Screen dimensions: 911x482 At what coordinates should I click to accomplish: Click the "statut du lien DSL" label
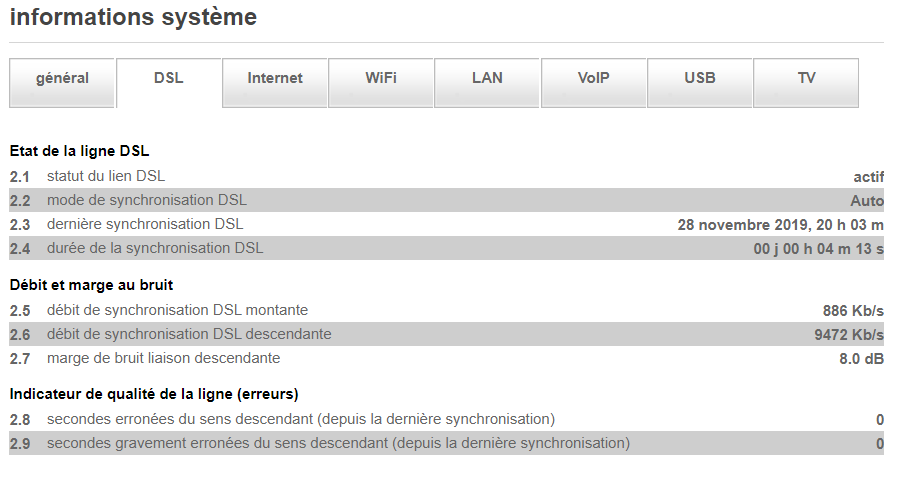pos(106,176)
